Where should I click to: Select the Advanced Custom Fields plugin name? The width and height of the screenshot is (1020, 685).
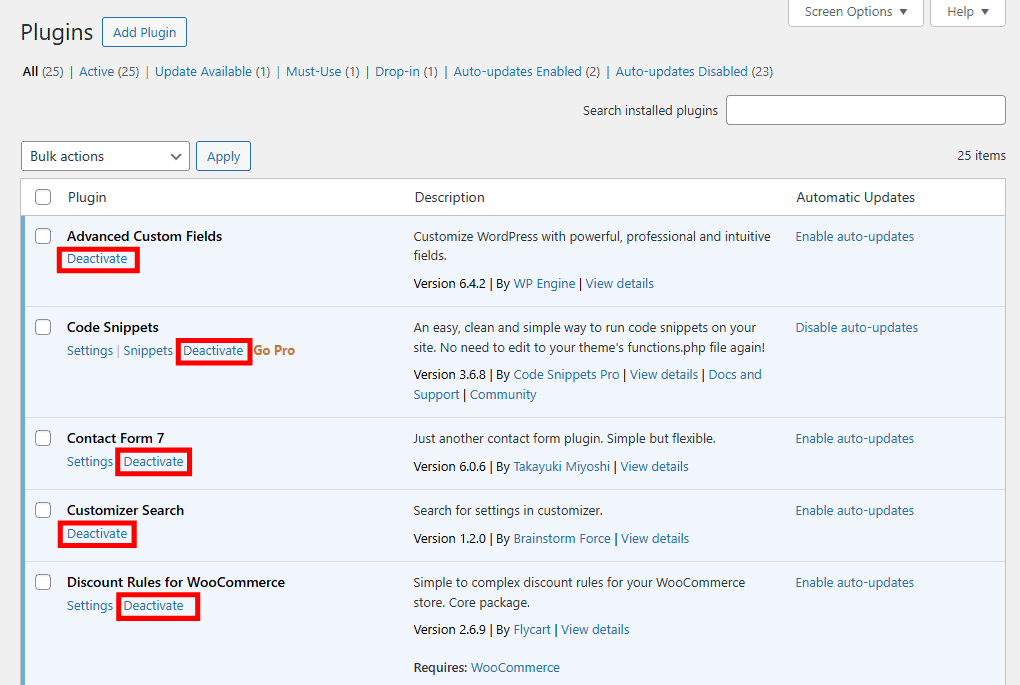coord(144,236)
